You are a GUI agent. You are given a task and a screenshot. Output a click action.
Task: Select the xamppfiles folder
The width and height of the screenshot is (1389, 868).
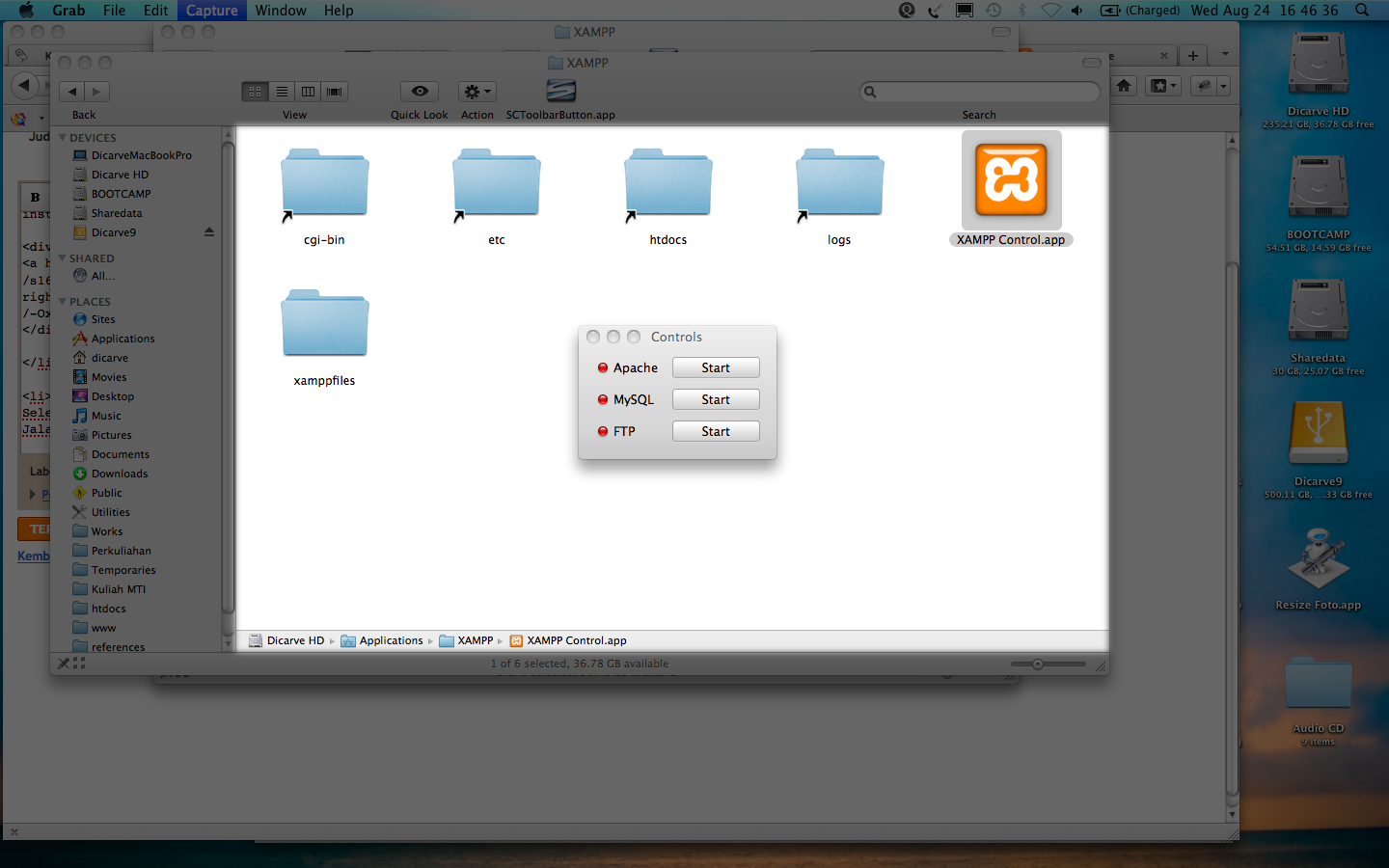324,324
